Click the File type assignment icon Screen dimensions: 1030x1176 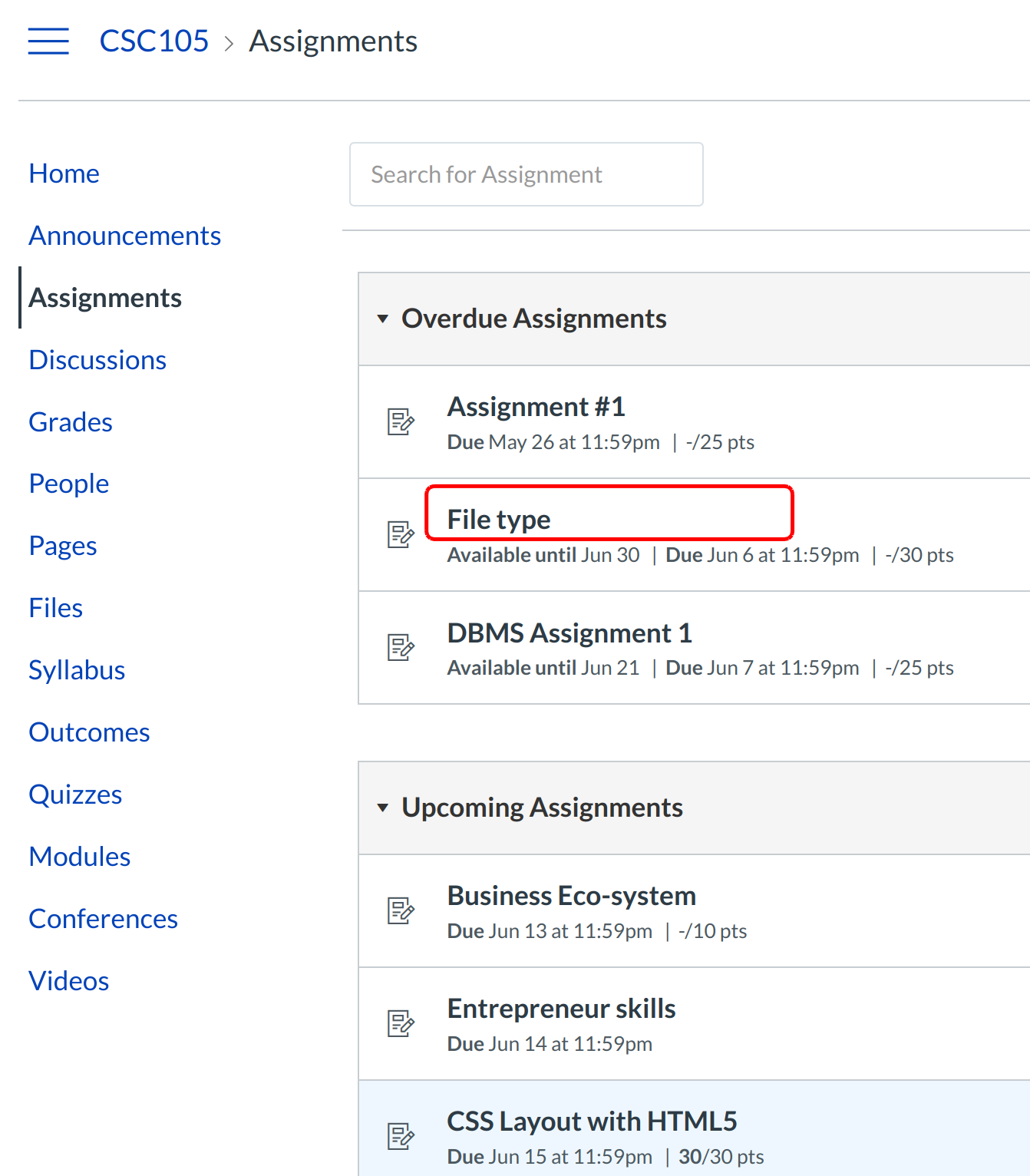point(400,534)
